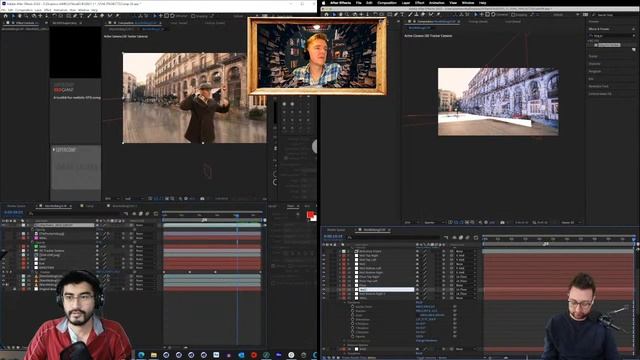Select the Selection tool in right window
Viewport: 640px width, 360px height.
334,14
